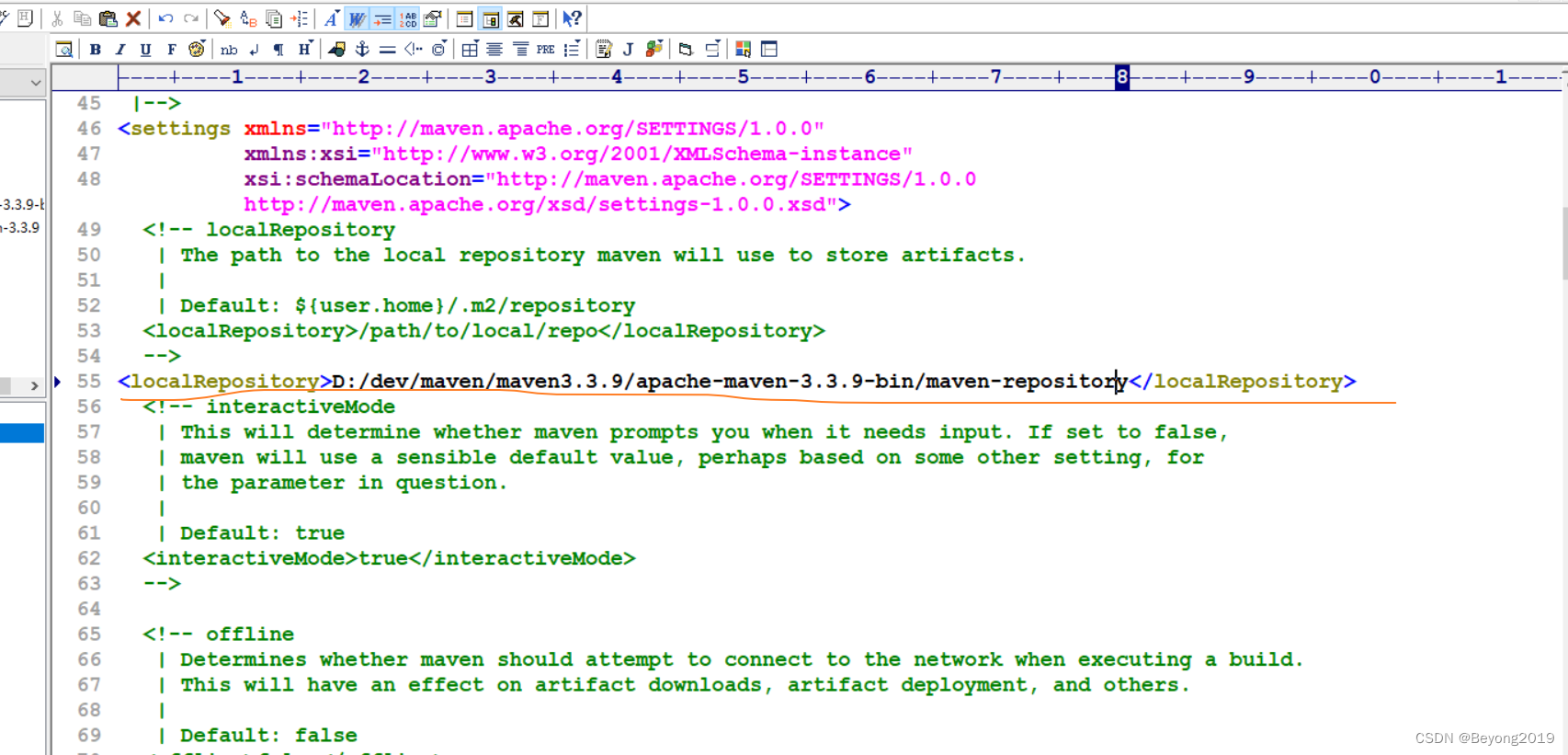Click the left panel scroll right arrow
The width and height of the screenshot is (1568, 755).
(34, 386)
